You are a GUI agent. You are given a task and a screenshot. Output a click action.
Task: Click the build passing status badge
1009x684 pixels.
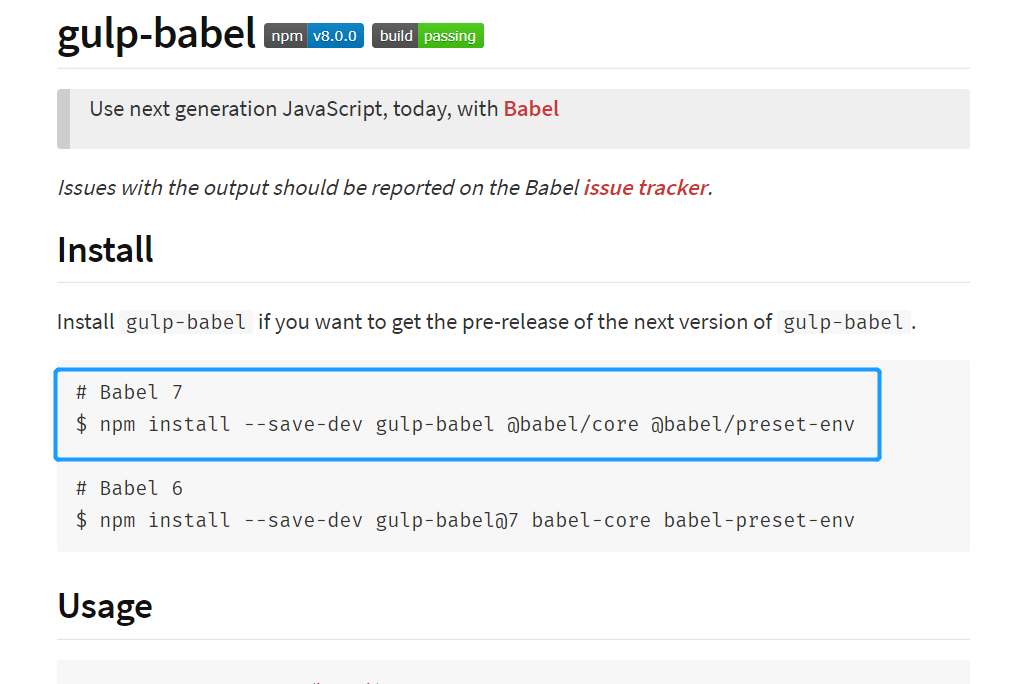(x=427, y=36)
